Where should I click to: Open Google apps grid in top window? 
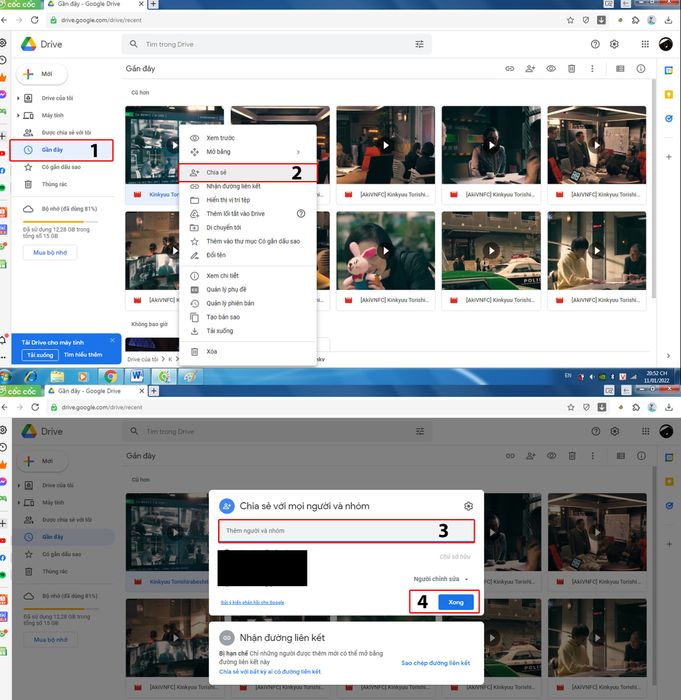tap(645, 44)
